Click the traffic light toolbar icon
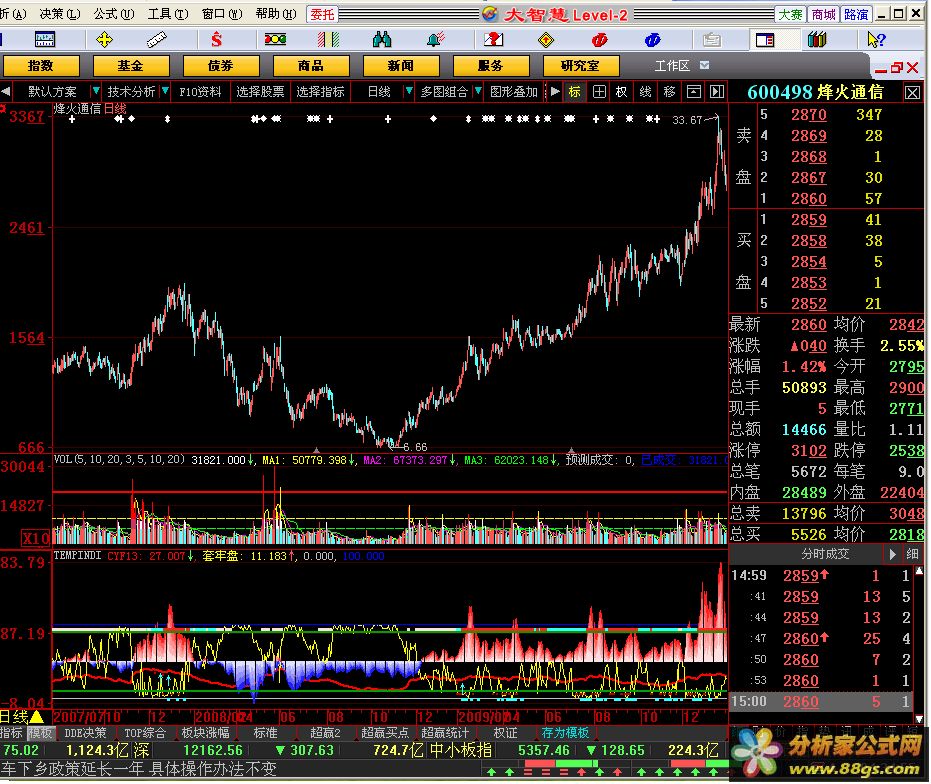The image size is (931, 784). pos(276,40)
